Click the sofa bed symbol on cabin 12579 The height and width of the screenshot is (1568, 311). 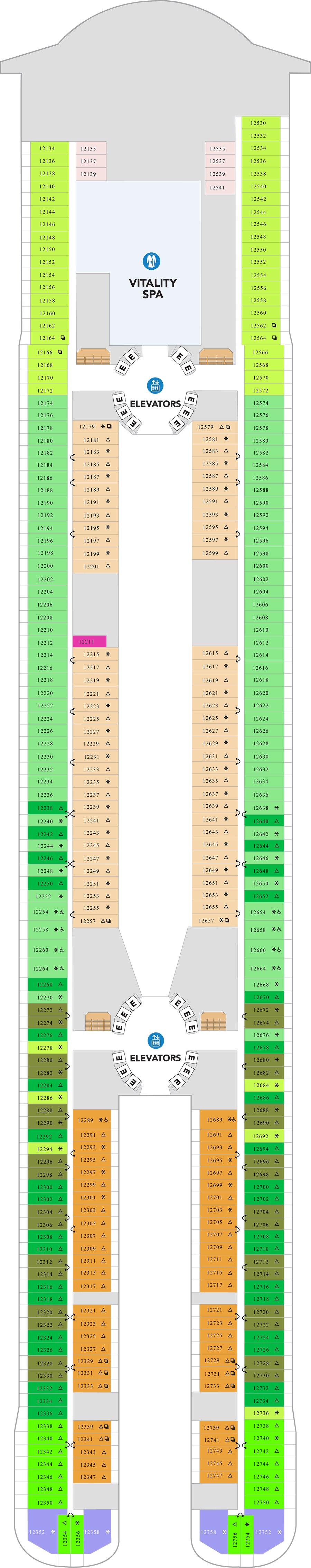point(228,427)
